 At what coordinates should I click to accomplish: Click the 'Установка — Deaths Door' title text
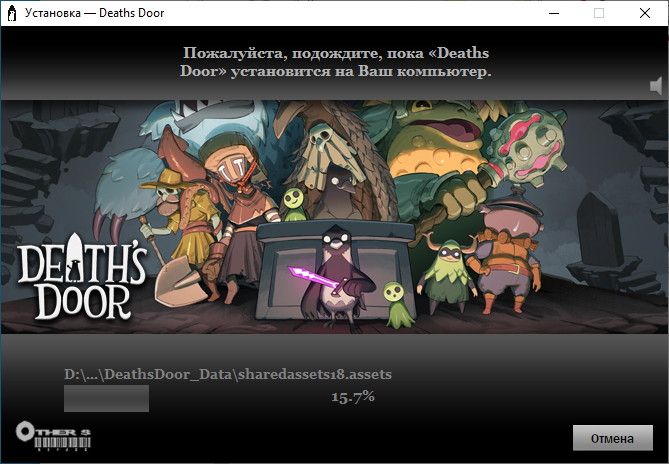(94, 13)
